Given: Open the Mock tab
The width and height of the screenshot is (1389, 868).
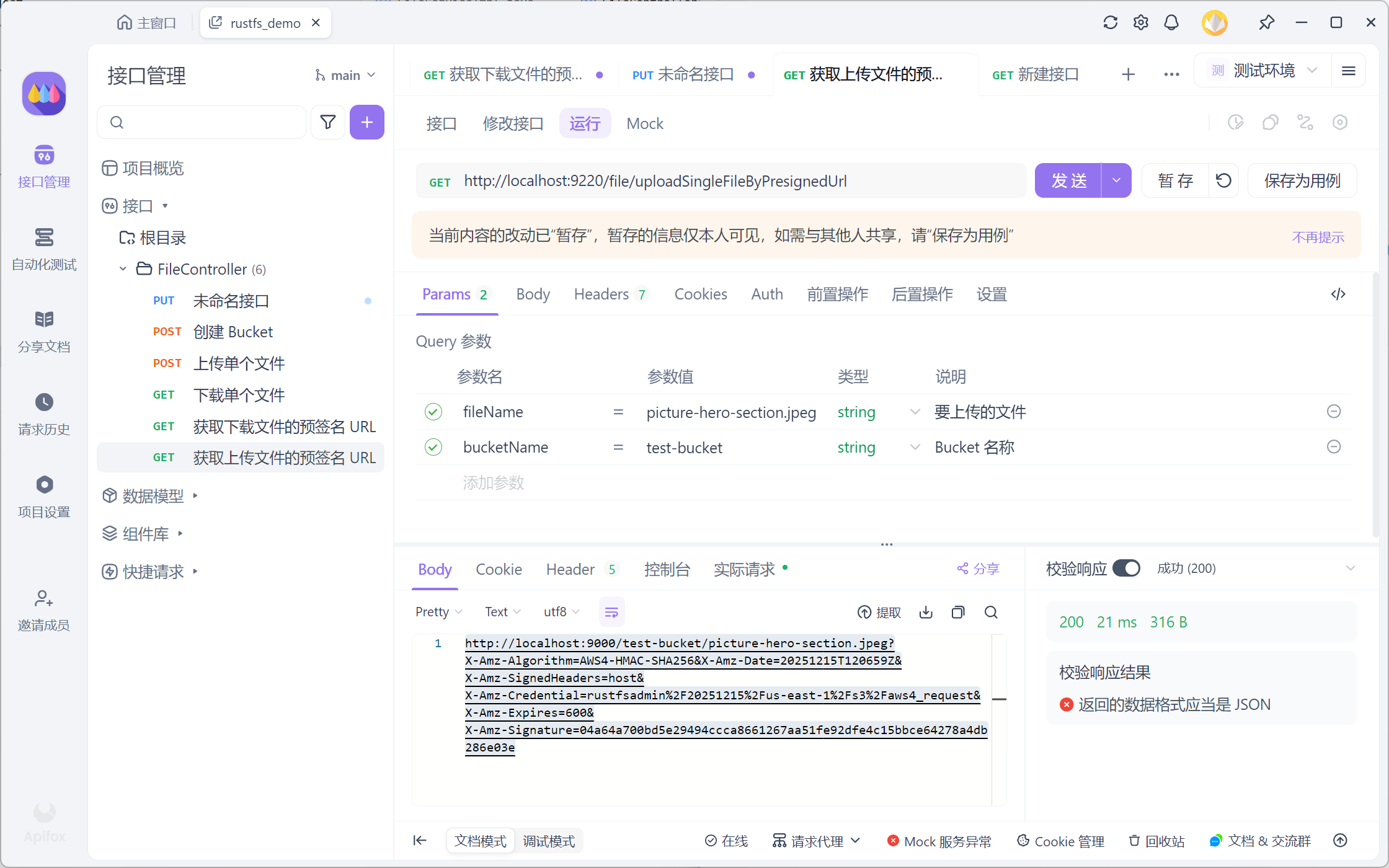Looking at the screenshot, I should 645,123.
